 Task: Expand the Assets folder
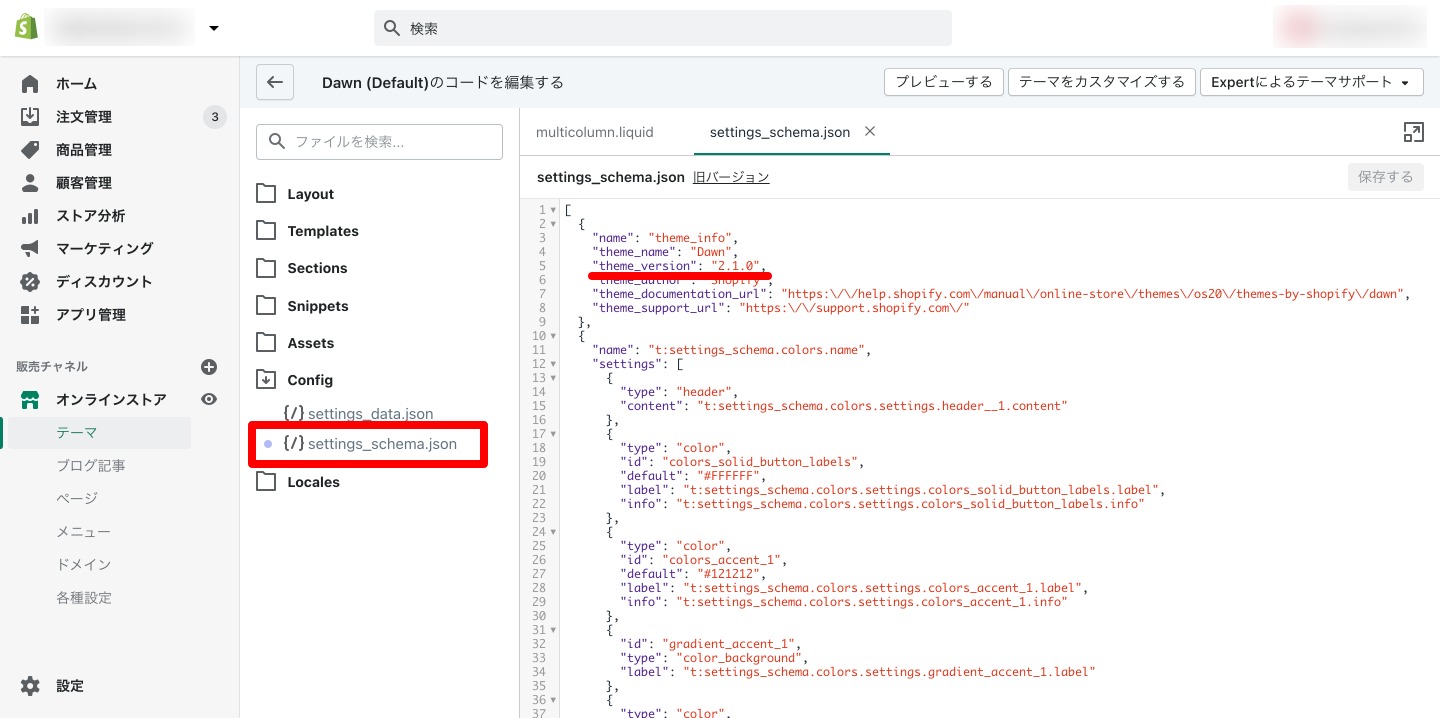[x=296, y=343]
